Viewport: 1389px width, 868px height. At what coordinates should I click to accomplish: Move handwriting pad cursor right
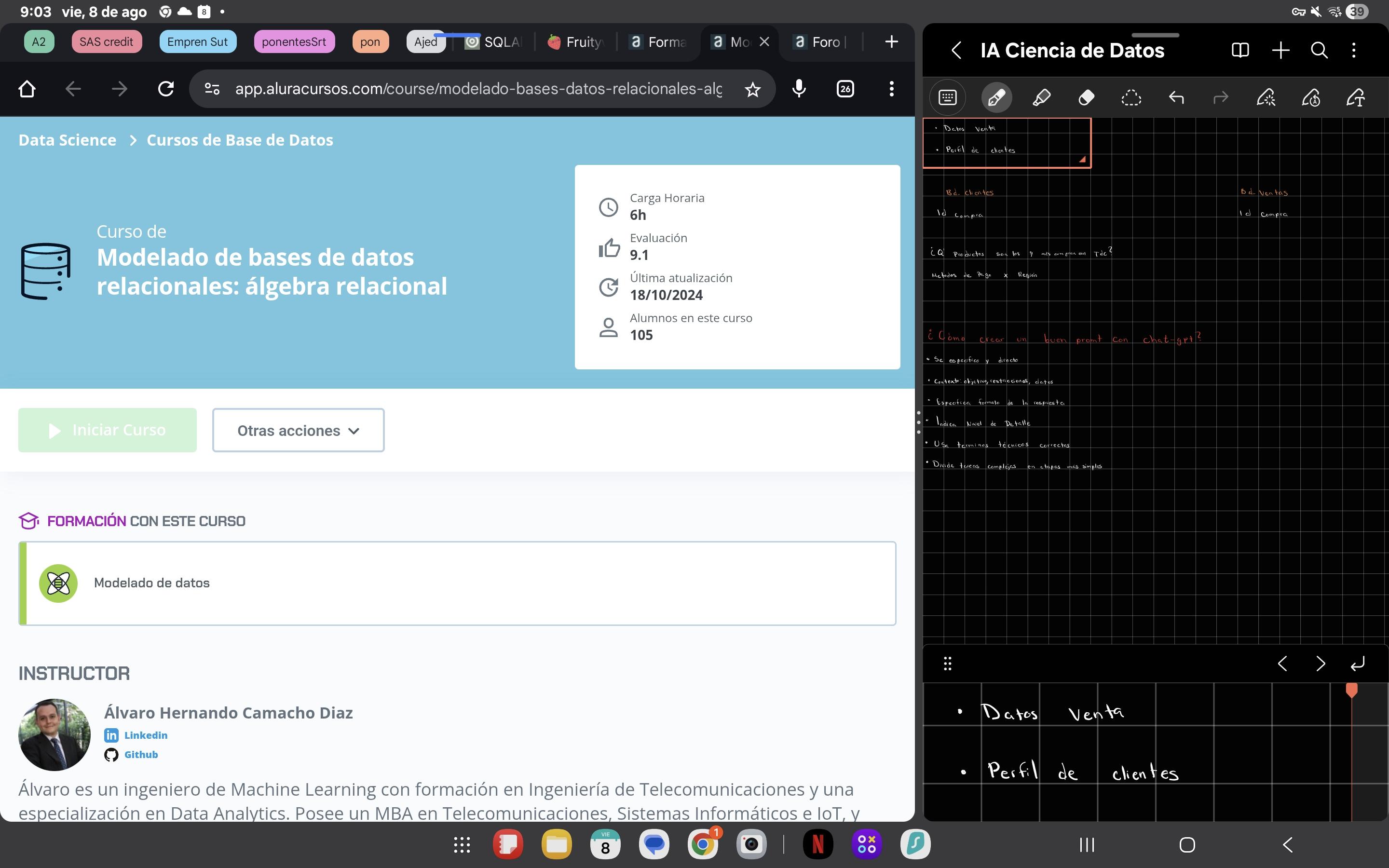click(1321, 664)
